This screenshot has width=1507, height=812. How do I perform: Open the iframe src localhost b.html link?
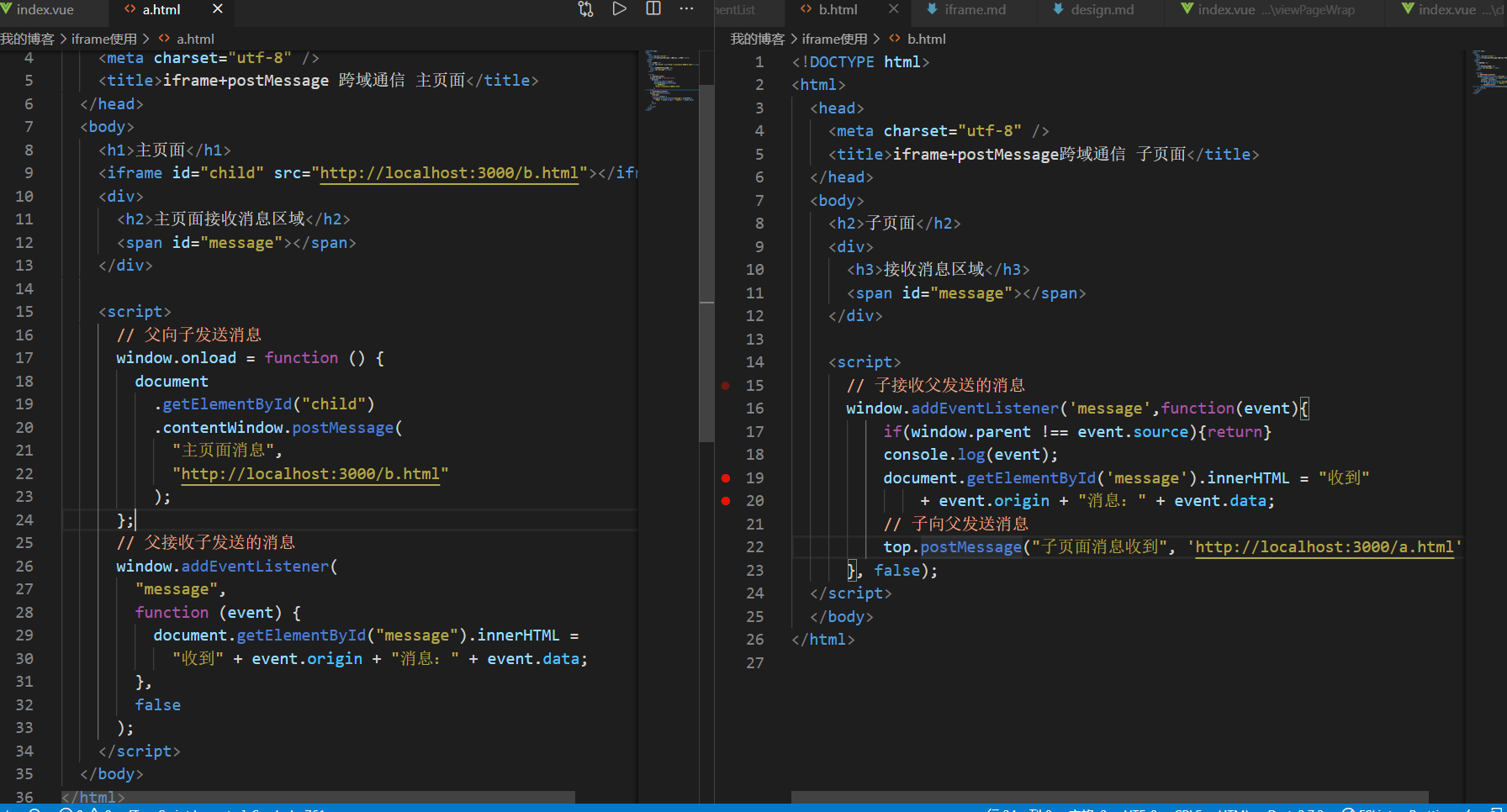point(449,173)
